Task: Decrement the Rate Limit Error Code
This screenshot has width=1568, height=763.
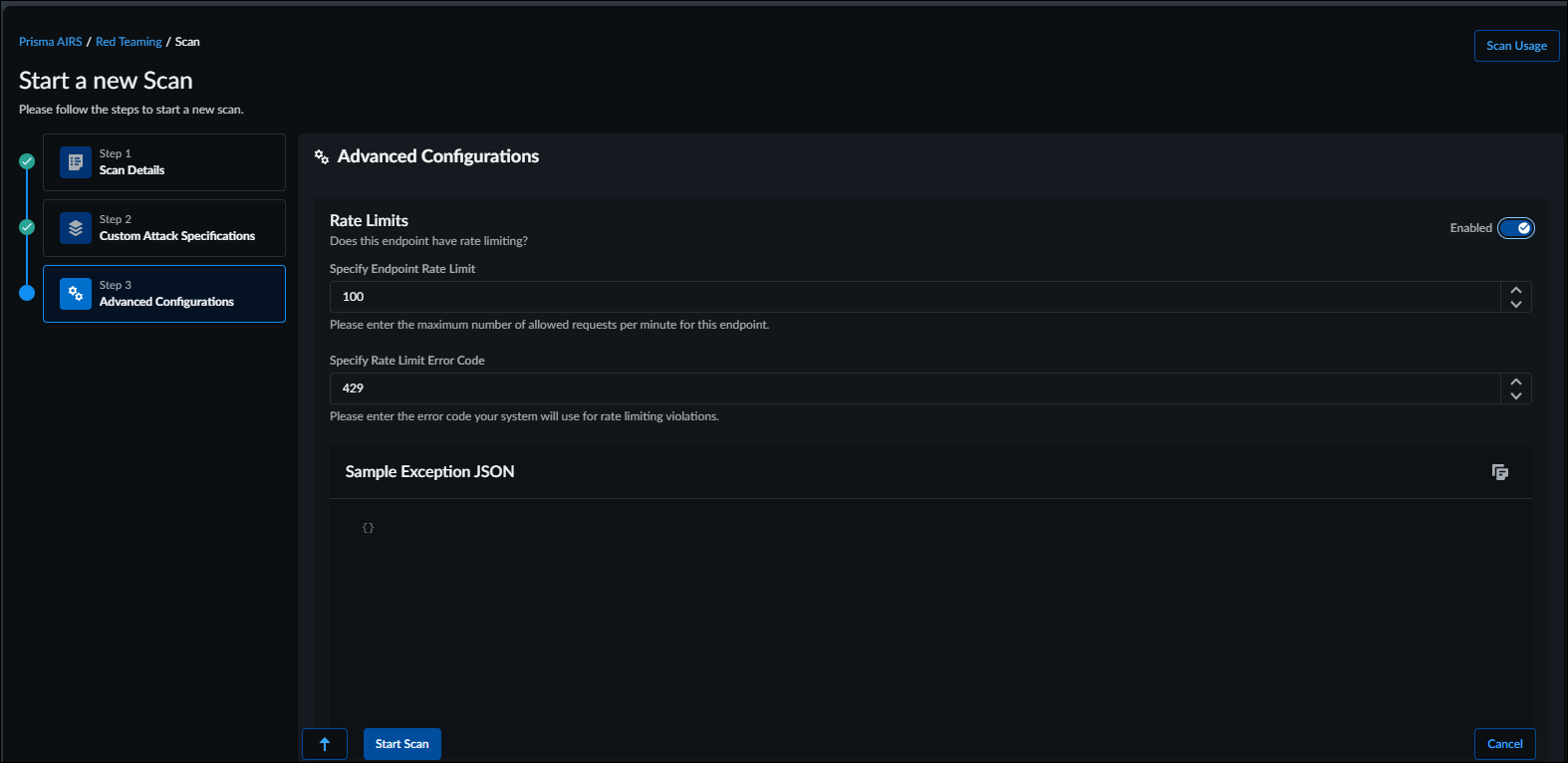Action: click(1516, 395)
